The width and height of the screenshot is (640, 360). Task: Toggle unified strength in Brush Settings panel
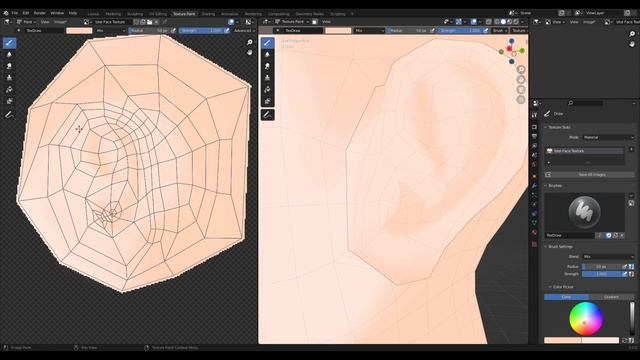pos(631,274)
